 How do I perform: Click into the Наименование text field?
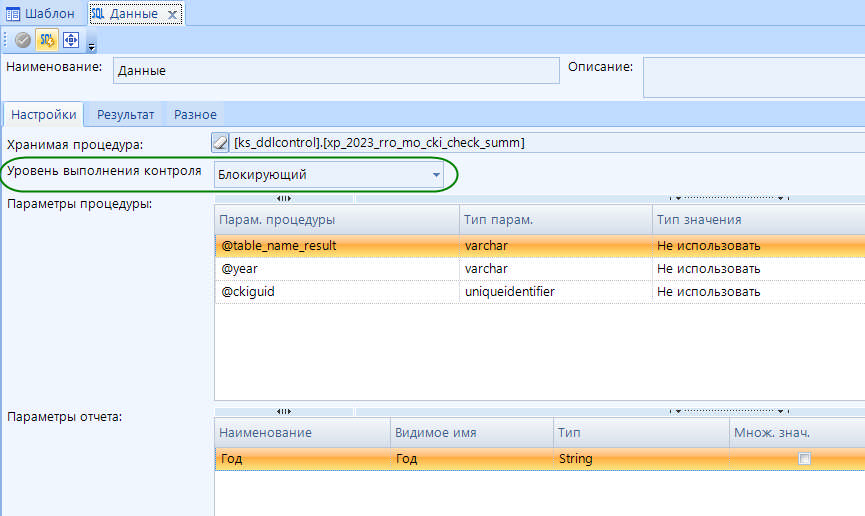[334, 71]
